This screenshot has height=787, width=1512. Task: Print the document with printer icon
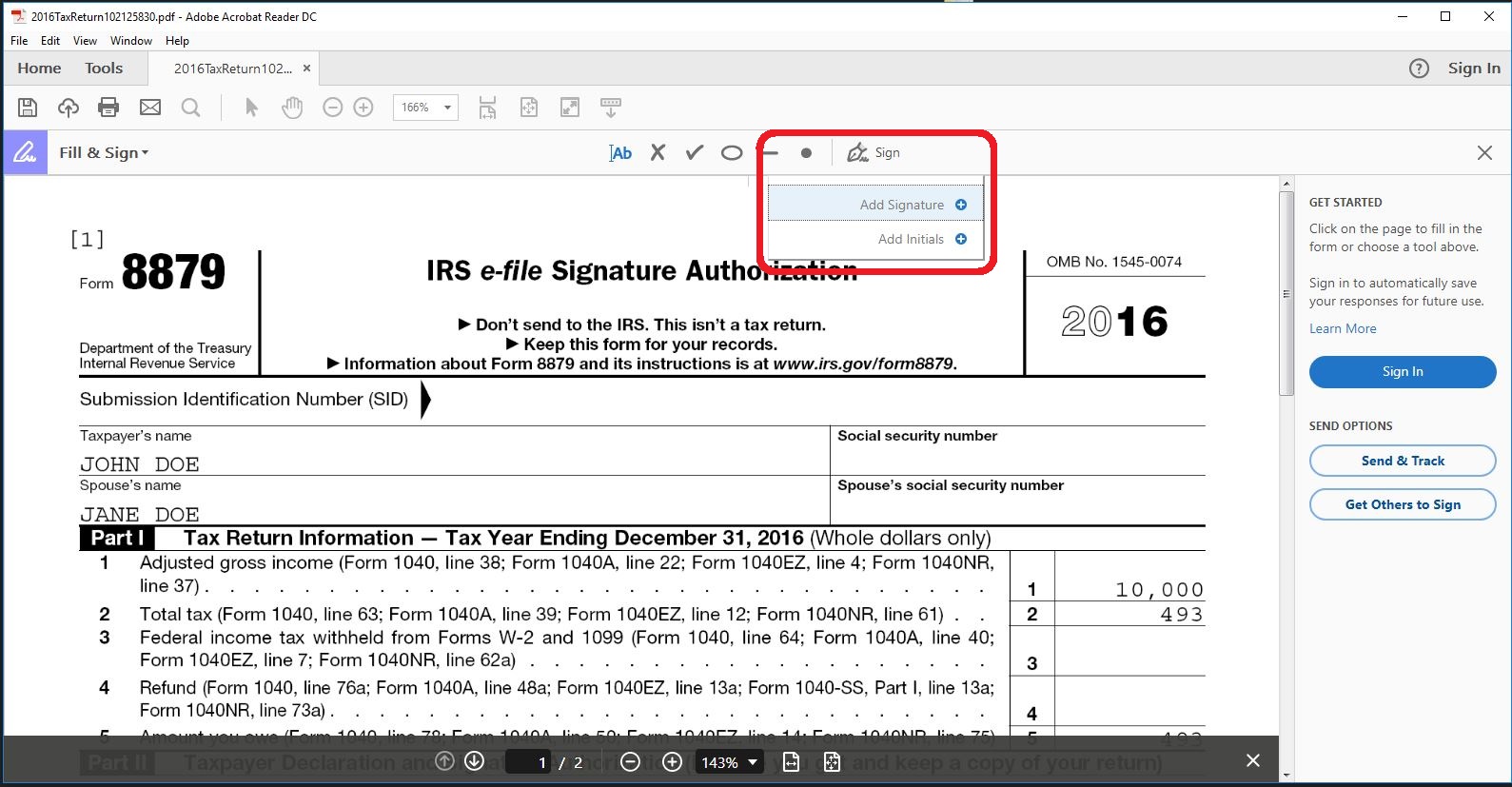(108, 108)
